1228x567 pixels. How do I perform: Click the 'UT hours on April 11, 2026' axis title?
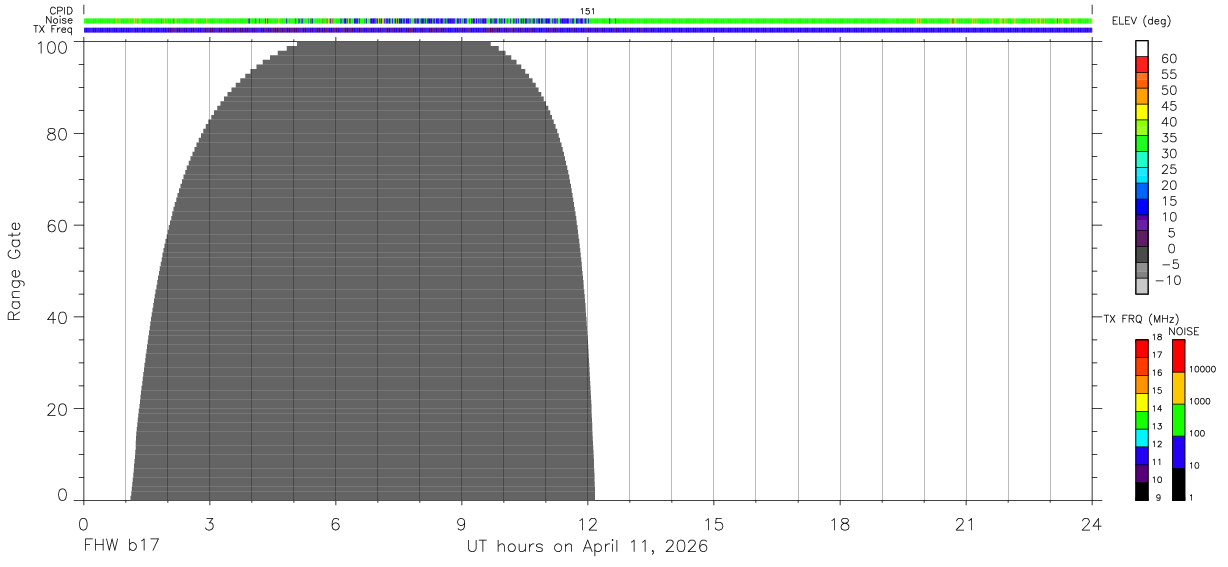click(587, 547)
